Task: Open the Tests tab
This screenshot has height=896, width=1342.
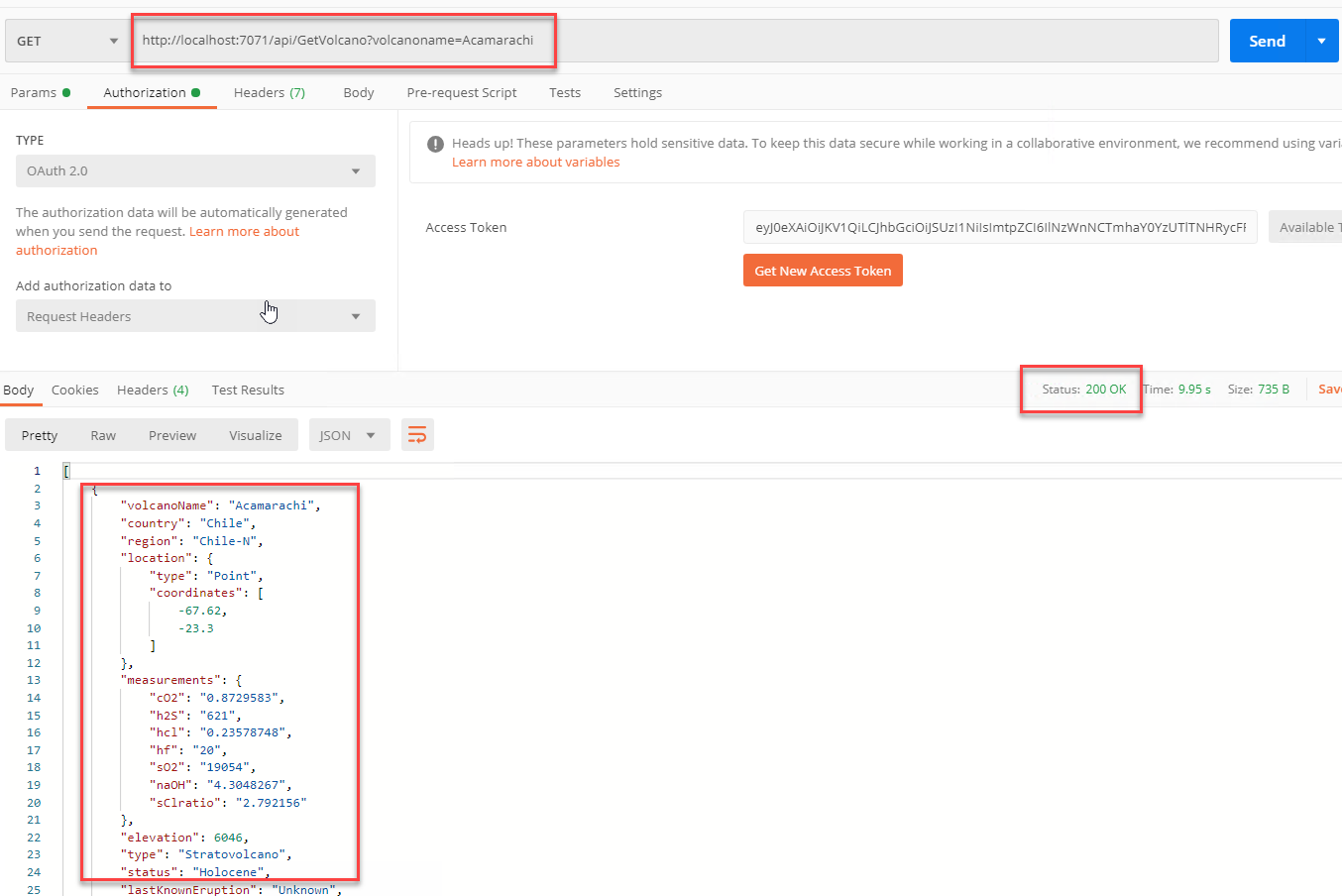Action: [x=565, y=92]
